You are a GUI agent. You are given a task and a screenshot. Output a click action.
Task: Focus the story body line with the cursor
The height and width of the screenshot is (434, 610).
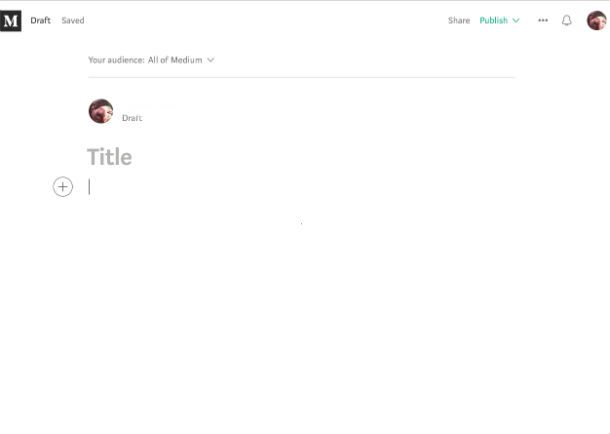coord(301,187)
